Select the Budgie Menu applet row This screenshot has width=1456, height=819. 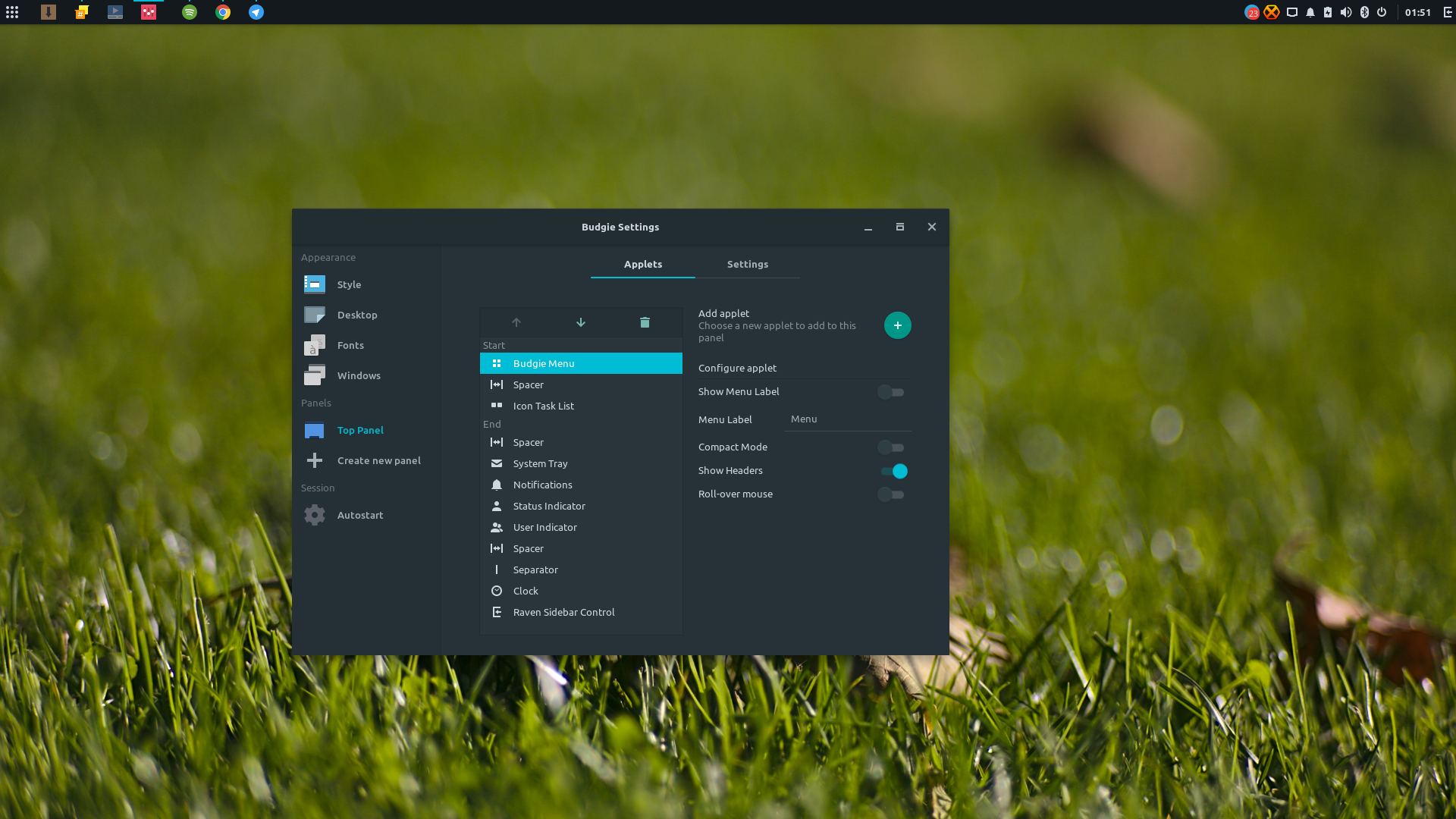tap(581, 363)
